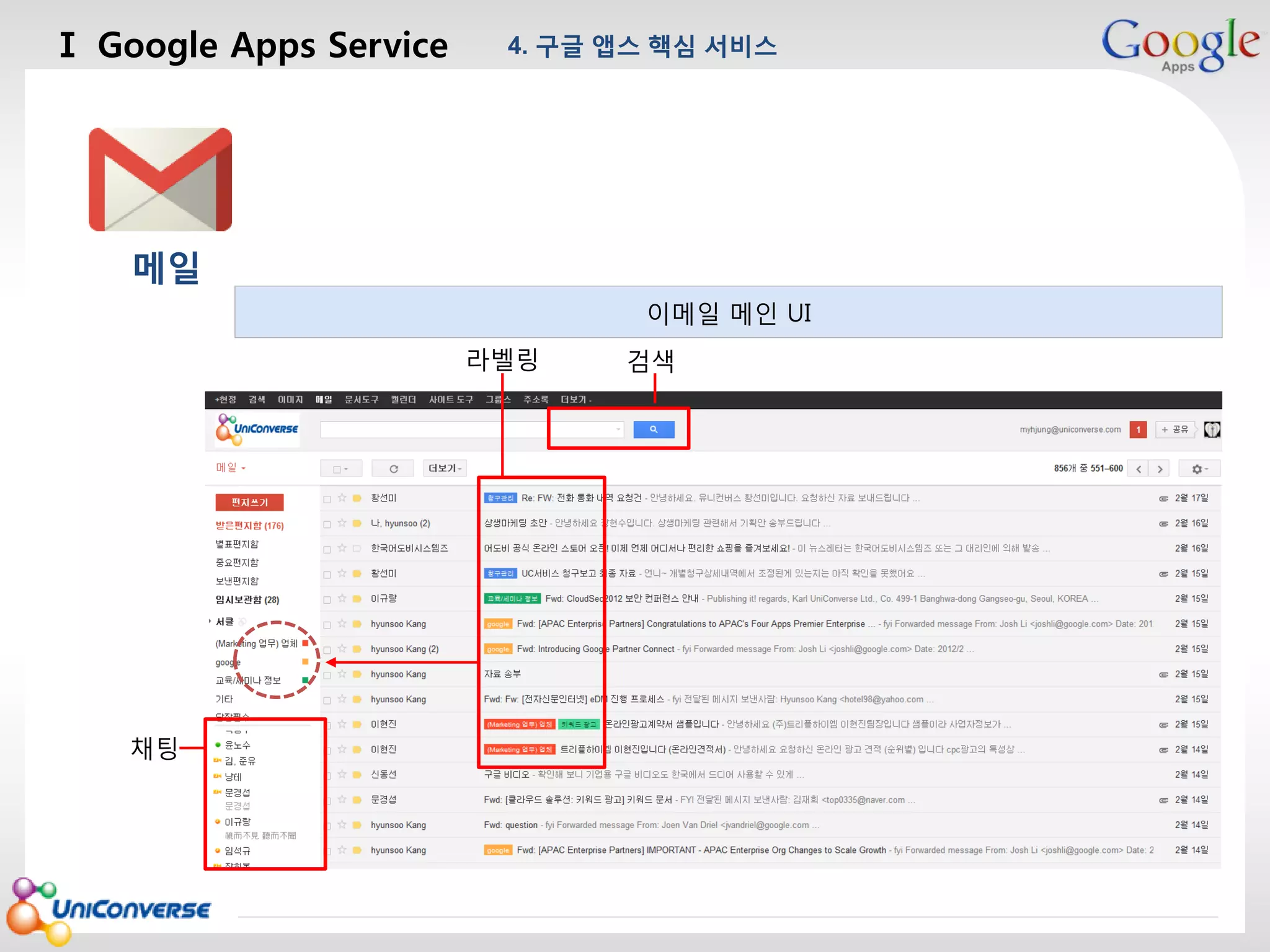Open 주소록 in top navigation bar
Image resolution: width=1270 pixels, height=952 pixels.
point(536,400)
